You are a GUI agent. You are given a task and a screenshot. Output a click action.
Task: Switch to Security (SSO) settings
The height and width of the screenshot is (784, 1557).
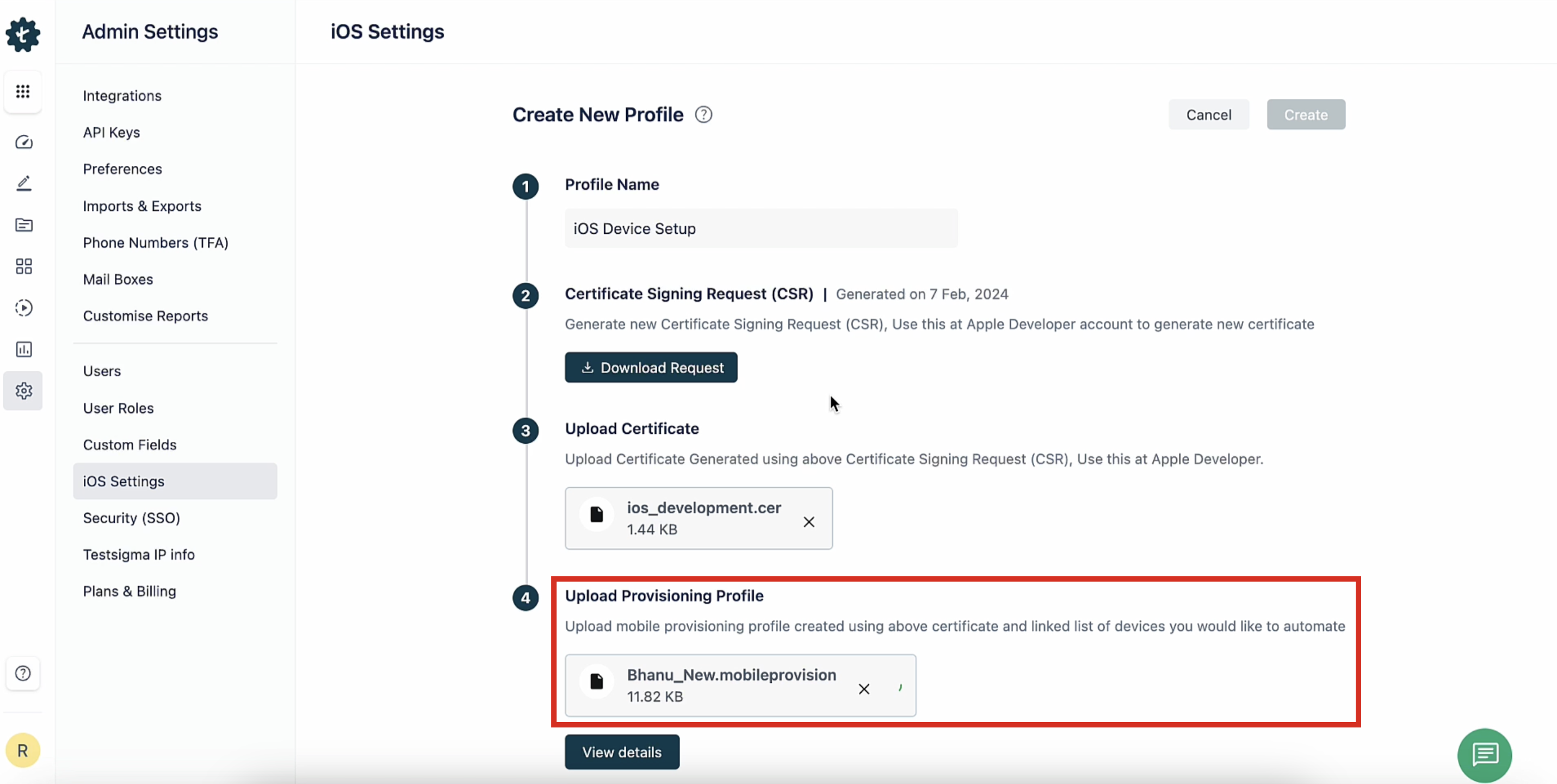(x=131, y=518)
